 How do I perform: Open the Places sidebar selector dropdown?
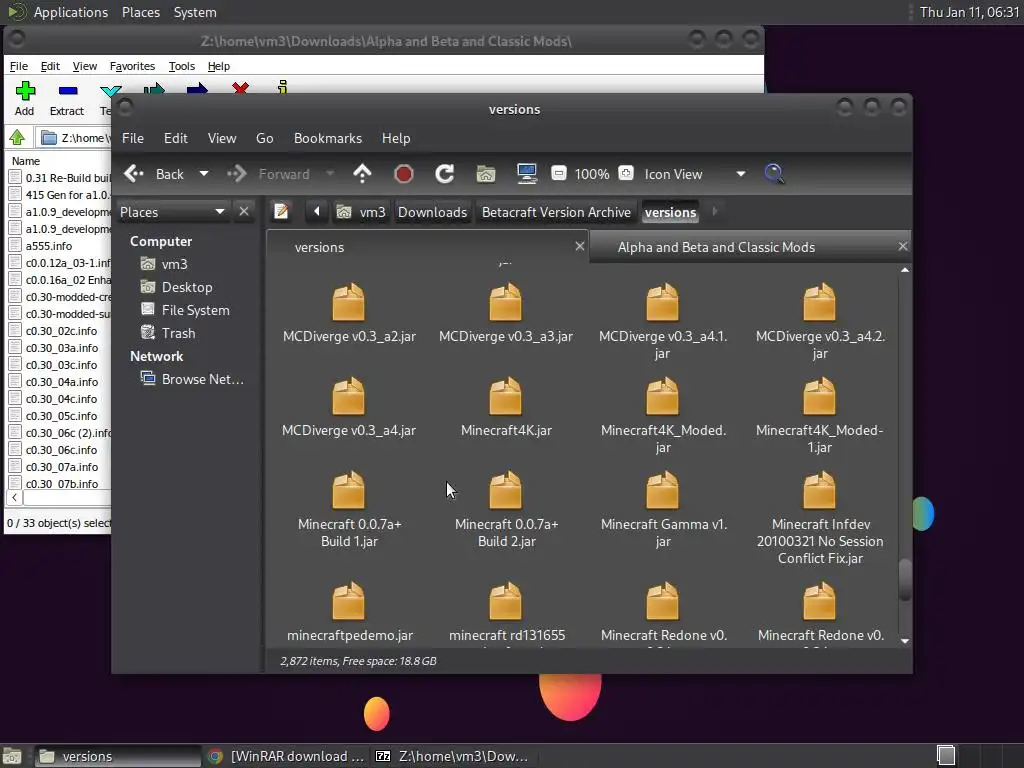172,212
